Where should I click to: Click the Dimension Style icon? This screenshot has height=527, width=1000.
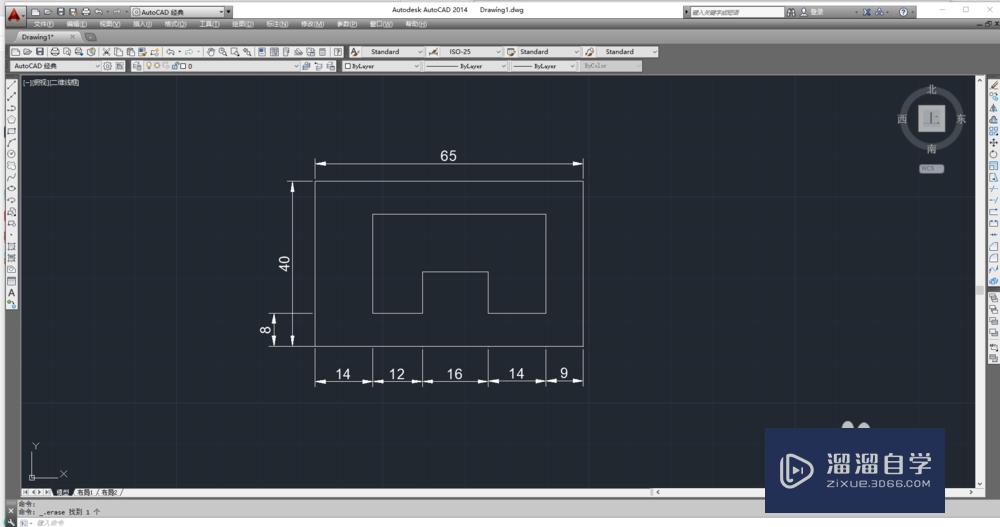click(x=433, y=52)
